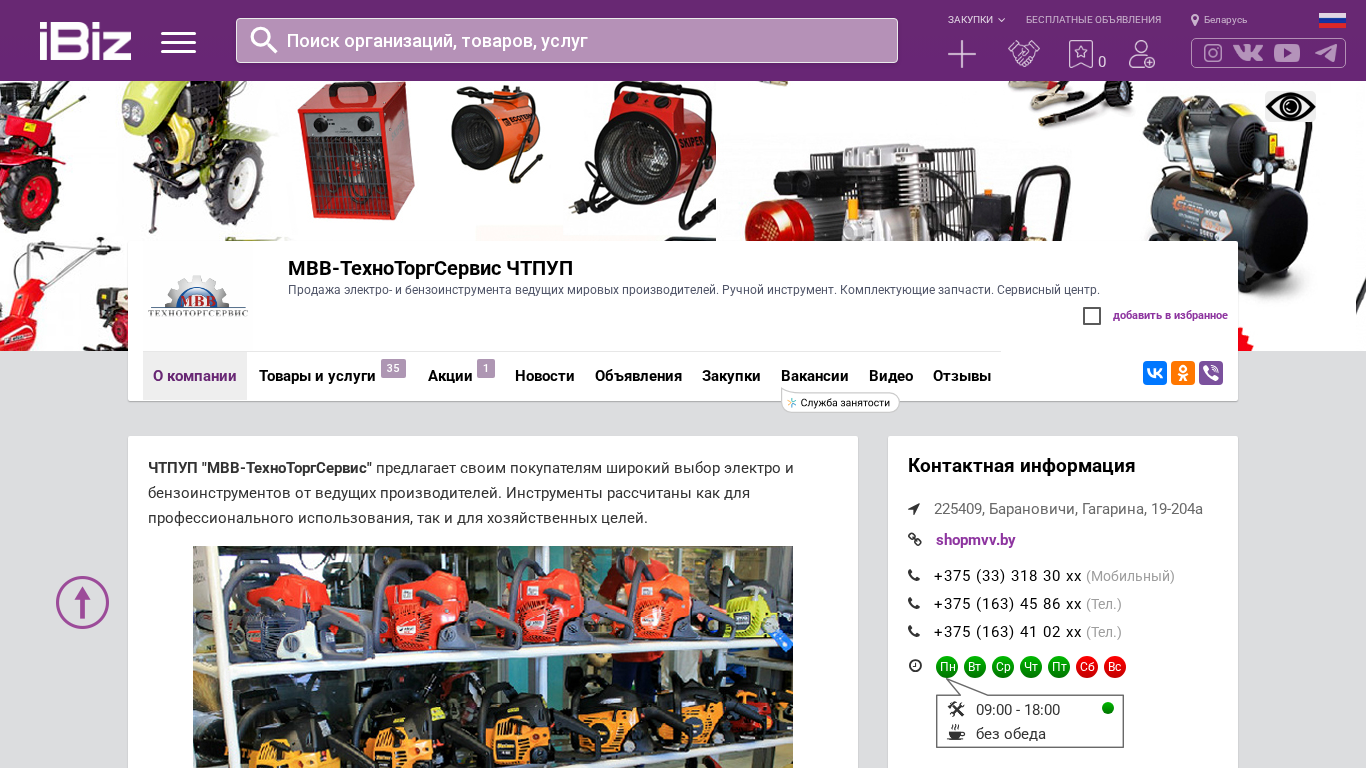Focus the organization search field
This screenshot has height=768, width=1366.
(567, 41)
